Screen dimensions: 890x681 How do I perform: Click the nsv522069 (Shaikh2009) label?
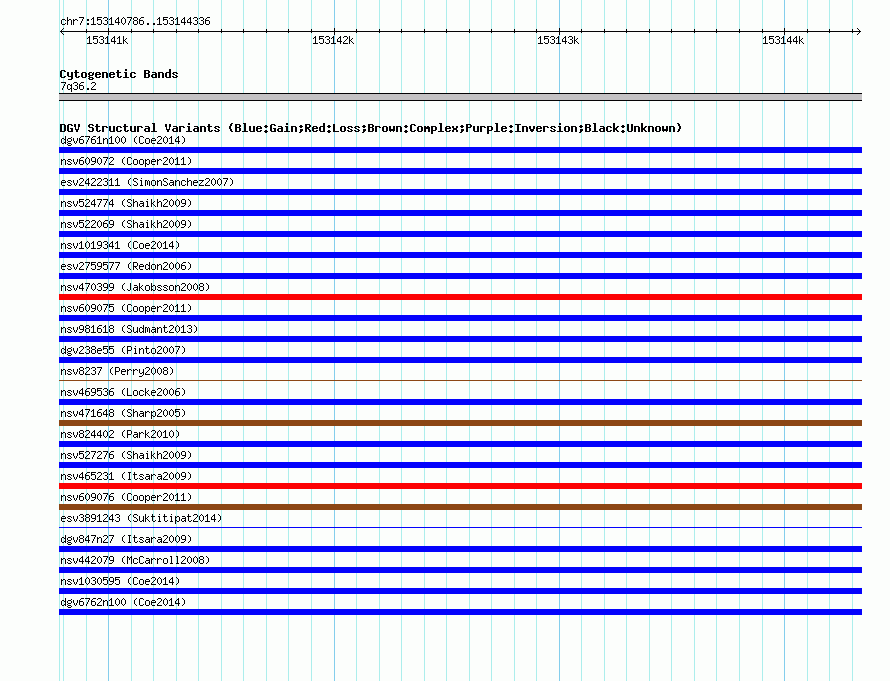[x=126, y=224]
